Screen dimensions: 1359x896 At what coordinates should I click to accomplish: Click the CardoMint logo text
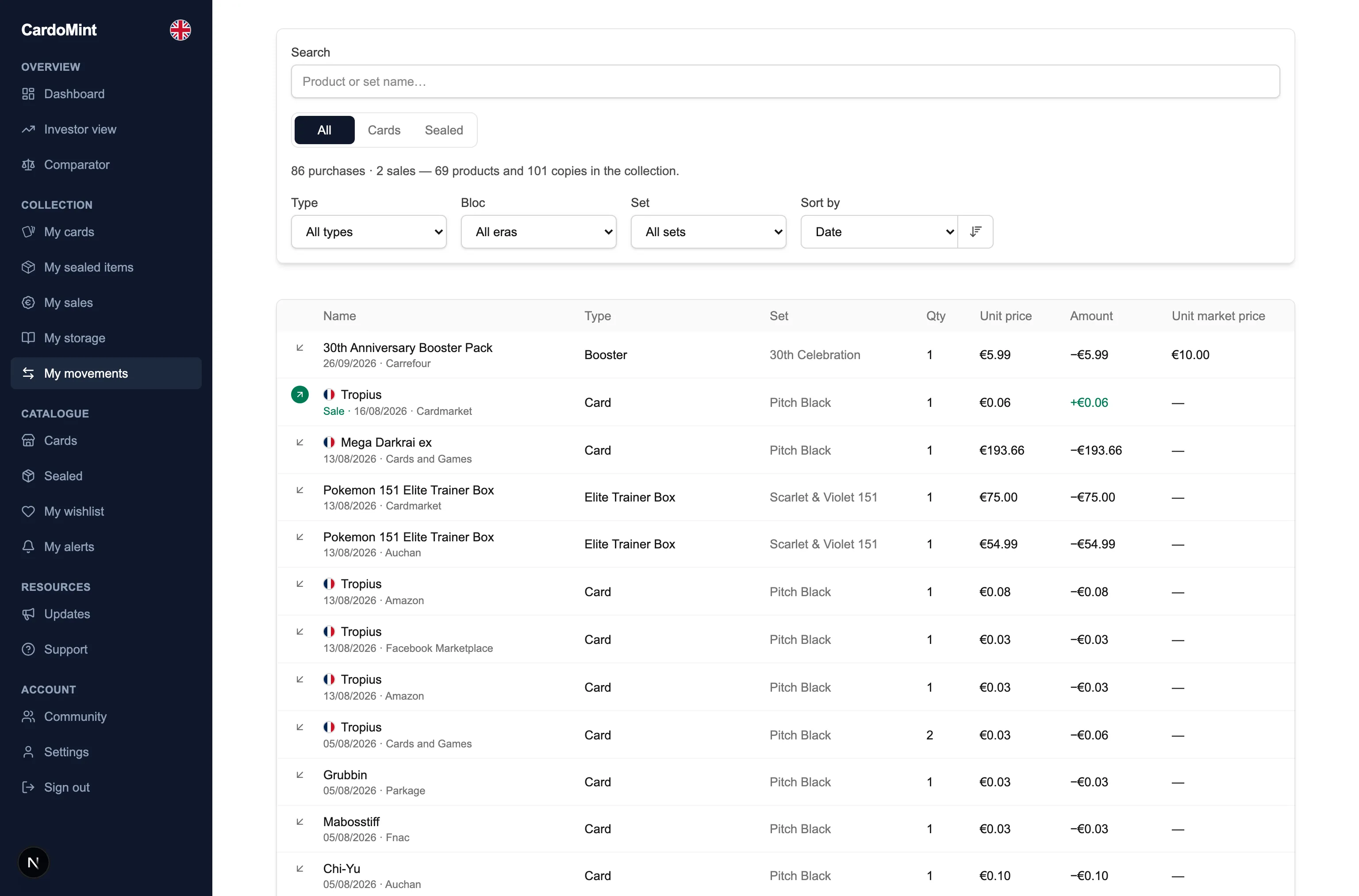pos(59,30)
